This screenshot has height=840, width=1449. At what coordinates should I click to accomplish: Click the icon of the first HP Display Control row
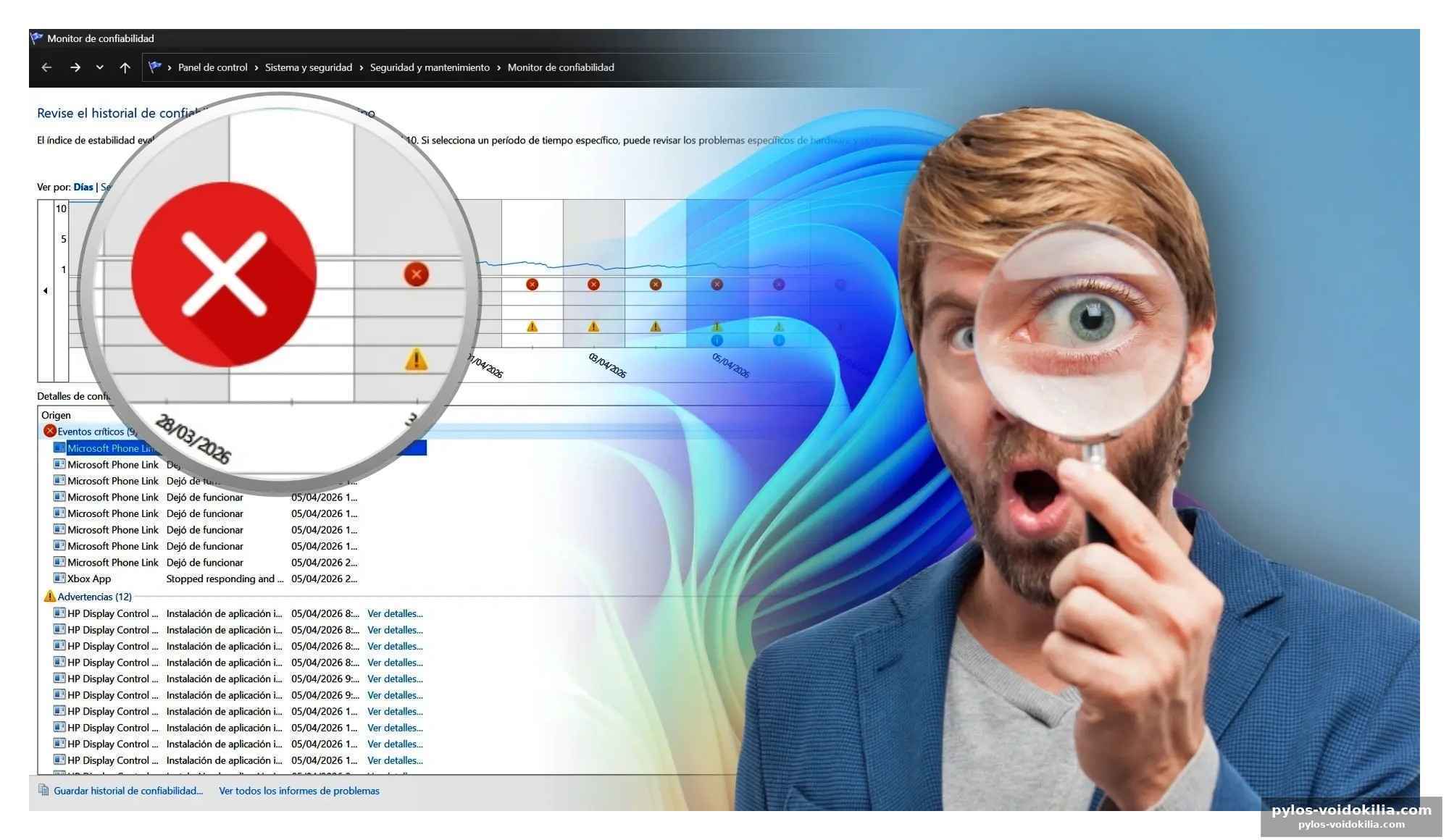tap(59, 613)
